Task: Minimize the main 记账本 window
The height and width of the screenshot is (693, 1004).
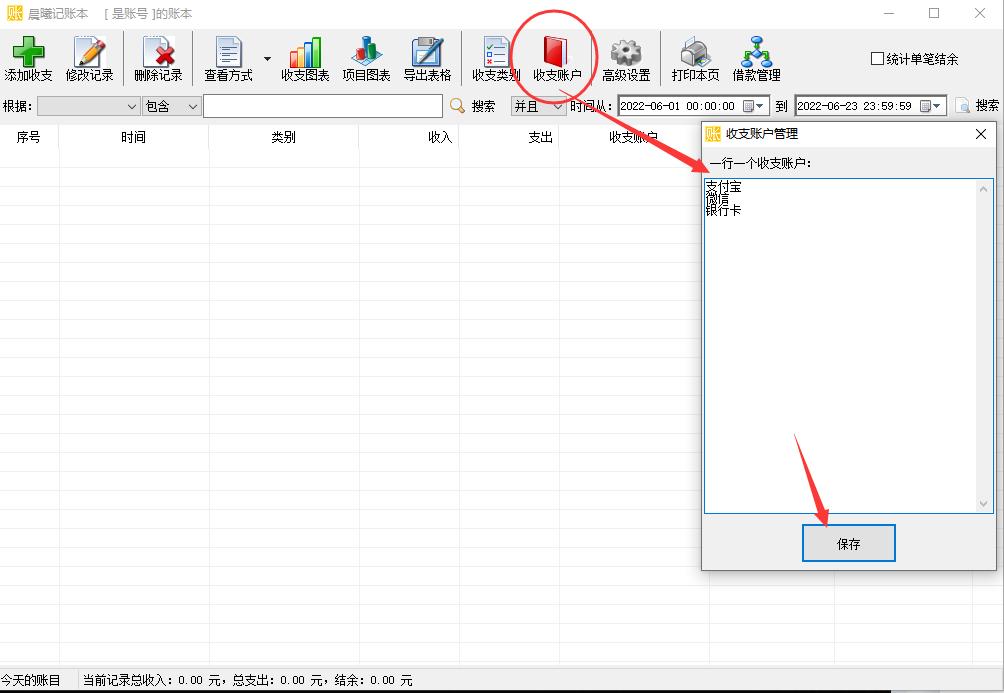Action: [889, 13]
